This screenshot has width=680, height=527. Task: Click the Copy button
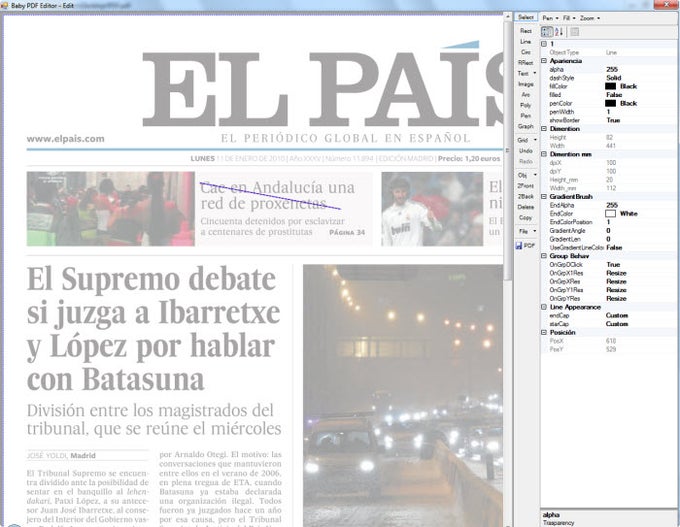(x=526, y=218)
